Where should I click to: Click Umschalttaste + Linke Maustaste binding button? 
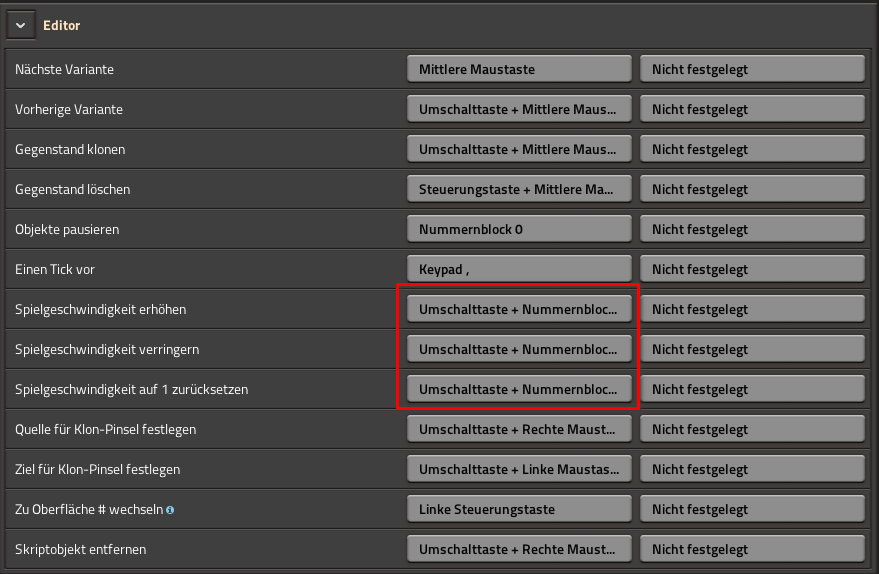pos(519,469)
